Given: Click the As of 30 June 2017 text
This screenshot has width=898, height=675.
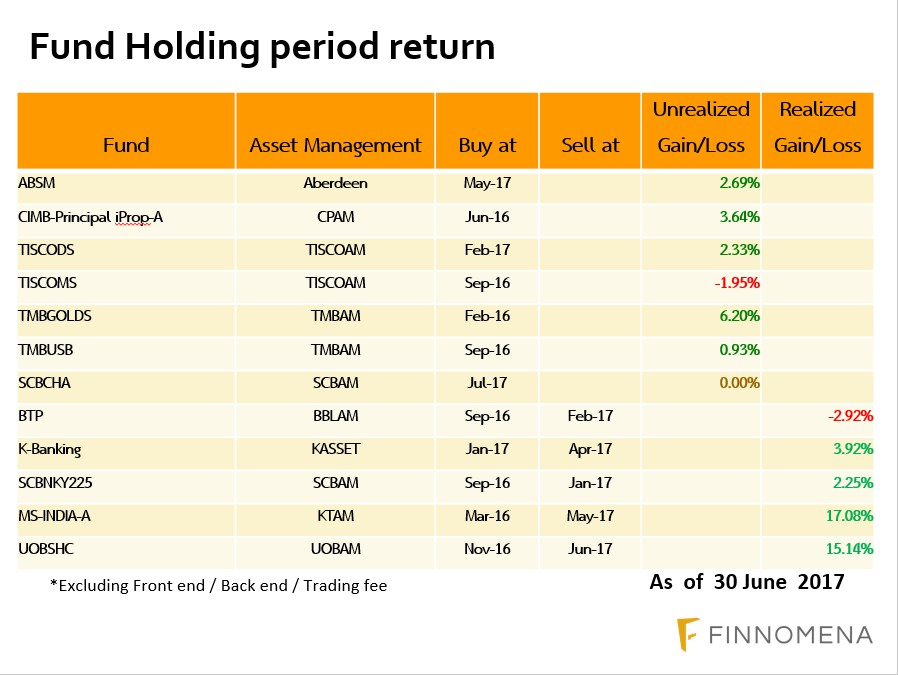Looking at the screenshot, I should (746, 581).
